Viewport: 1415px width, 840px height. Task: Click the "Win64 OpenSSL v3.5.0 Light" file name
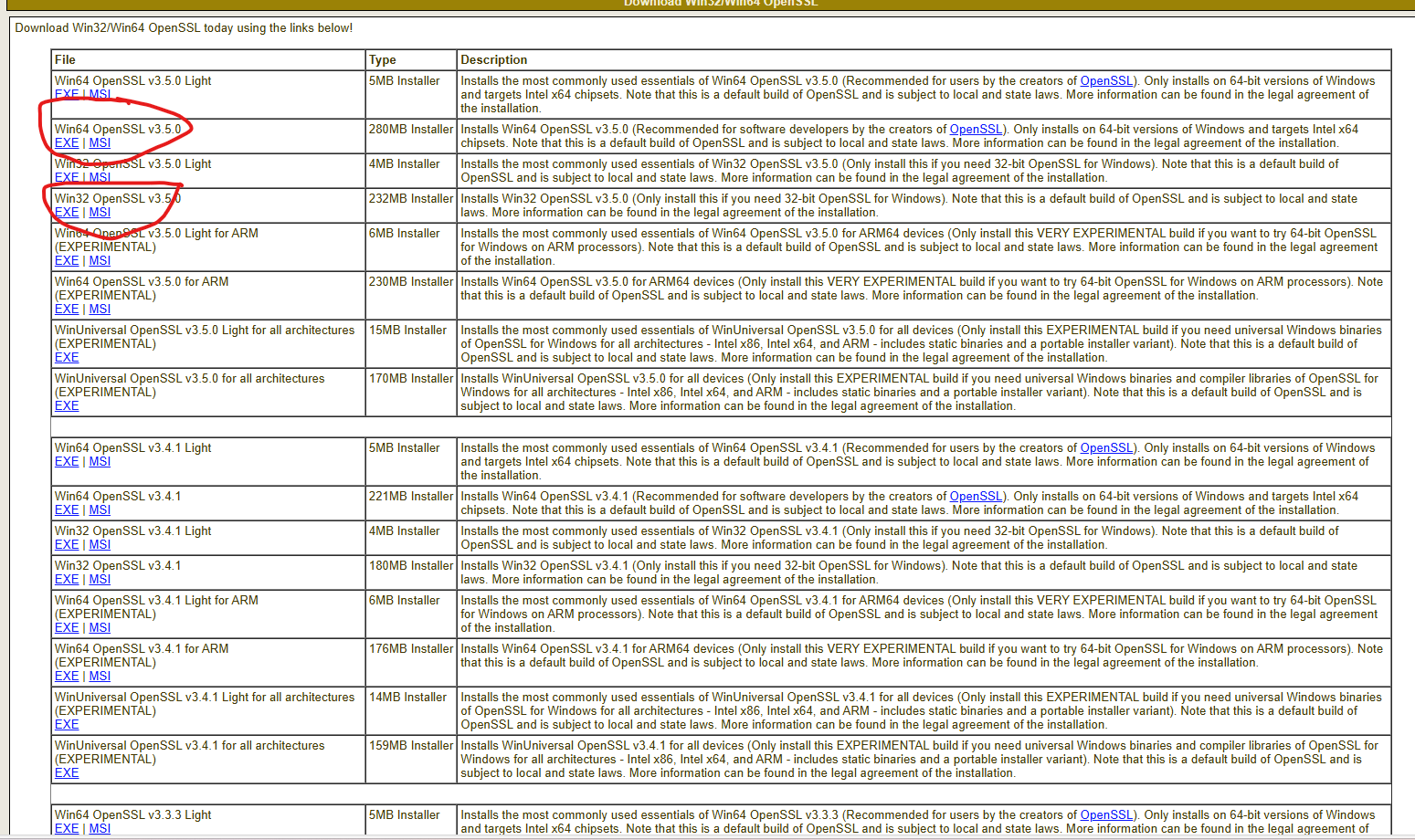(x=132, y=80)
